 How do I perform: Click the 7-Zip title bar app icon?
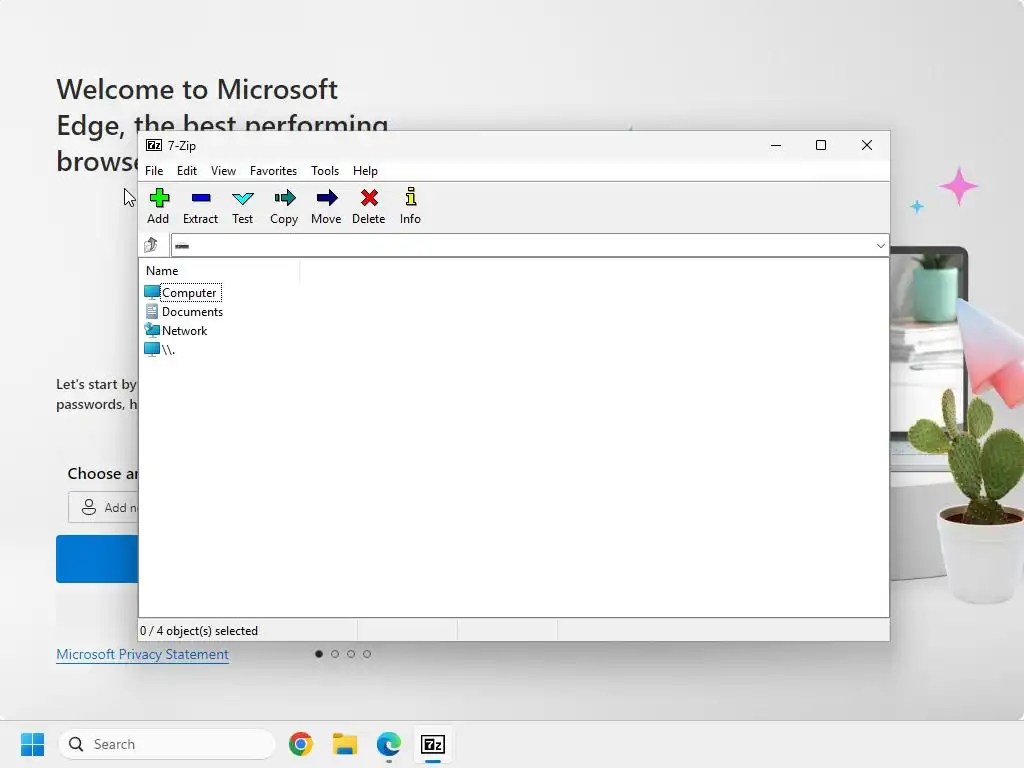click(154, 145)
